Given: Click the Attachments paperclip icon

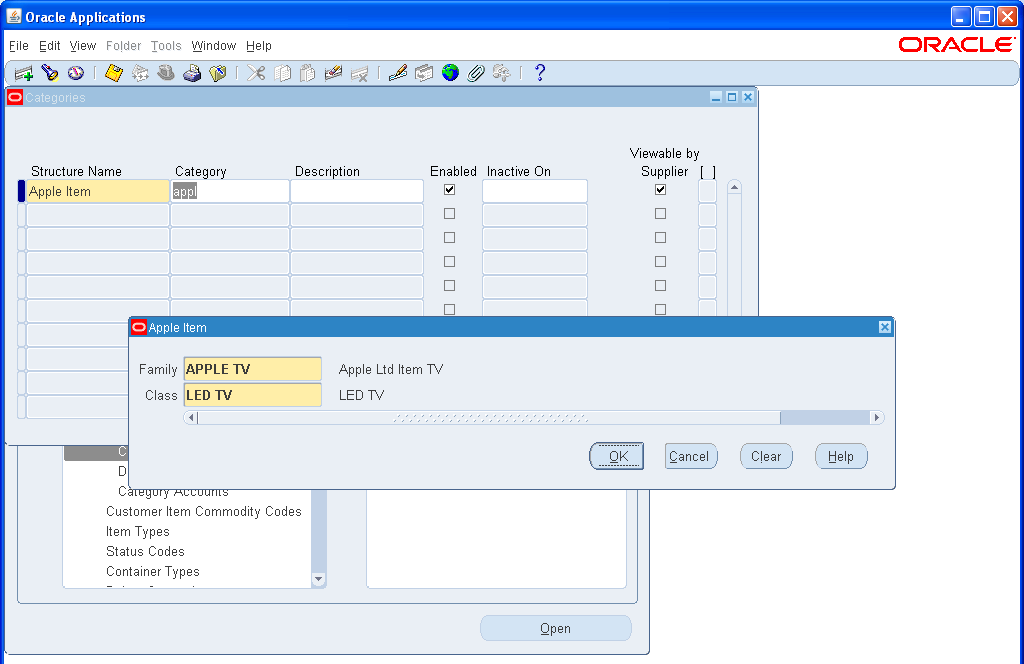Looking at the screenshot, I should (475, 73).
